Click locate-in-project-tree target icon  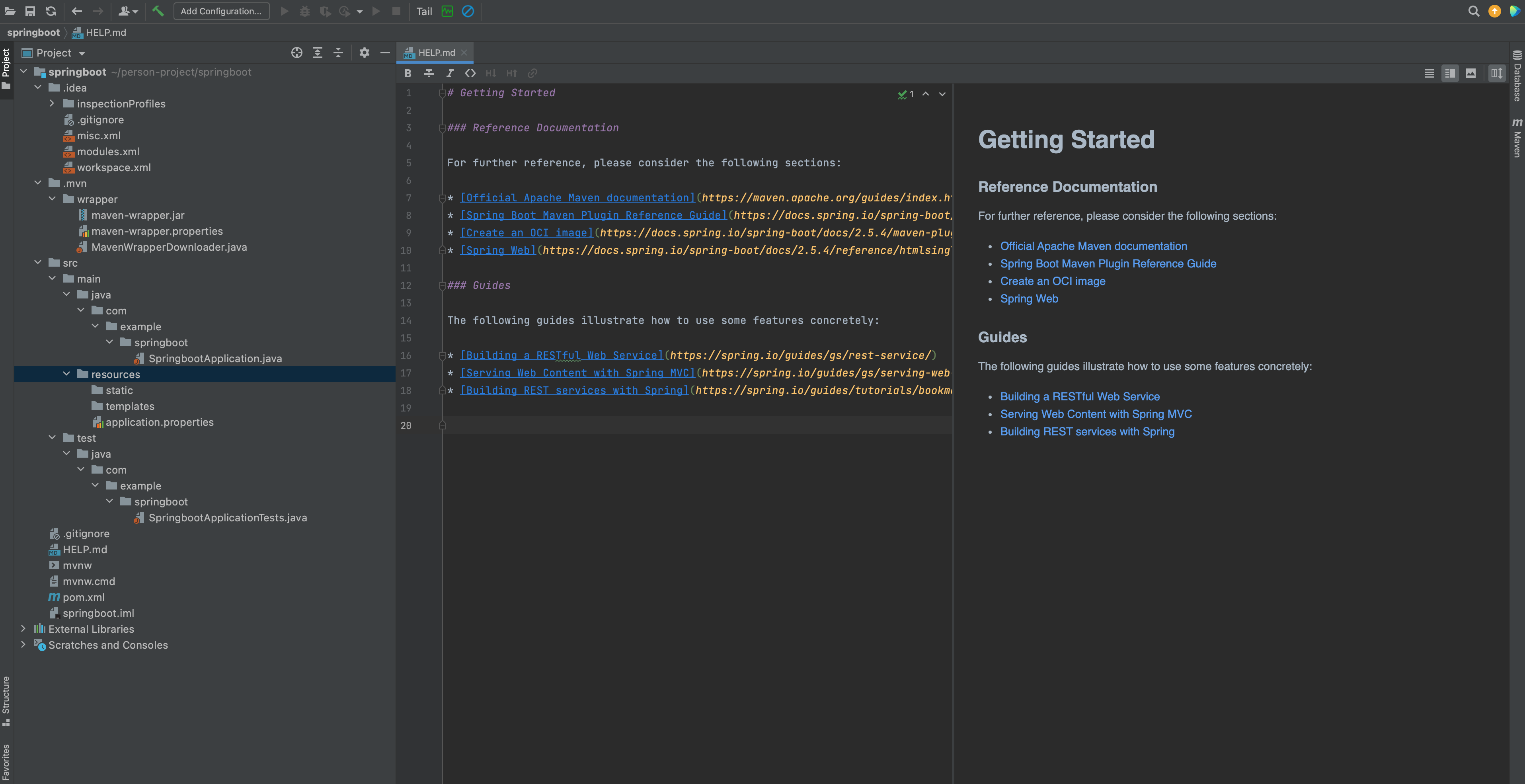[x=296, y=53]
